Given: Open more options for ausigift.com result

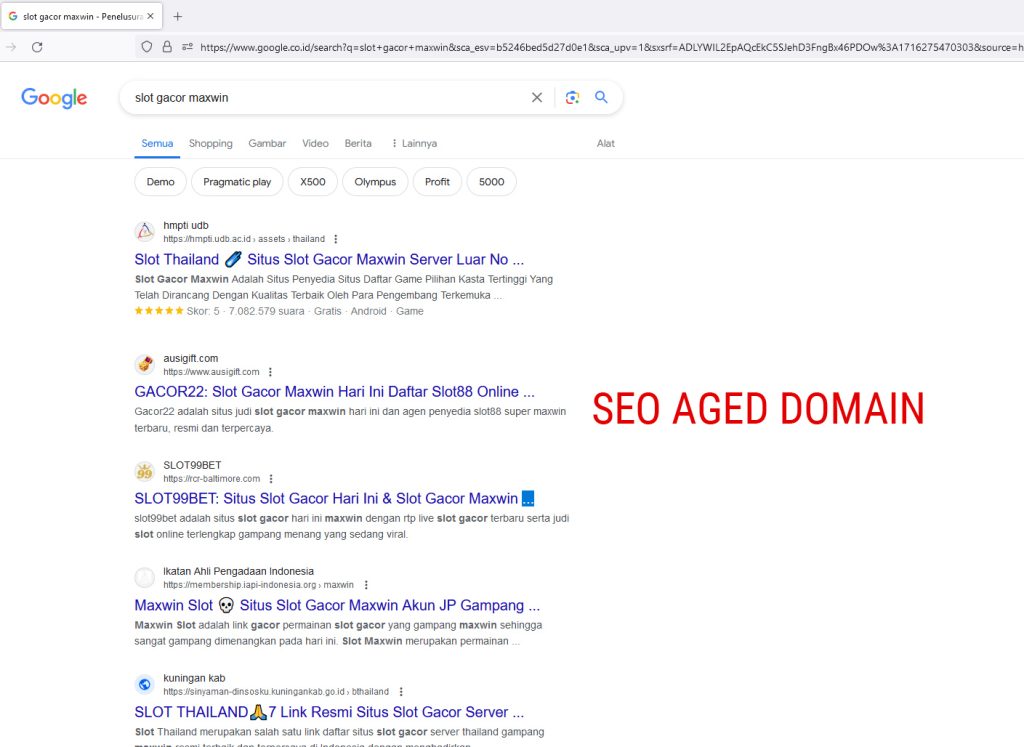Looking at the screenshot, I should (270, 372).
